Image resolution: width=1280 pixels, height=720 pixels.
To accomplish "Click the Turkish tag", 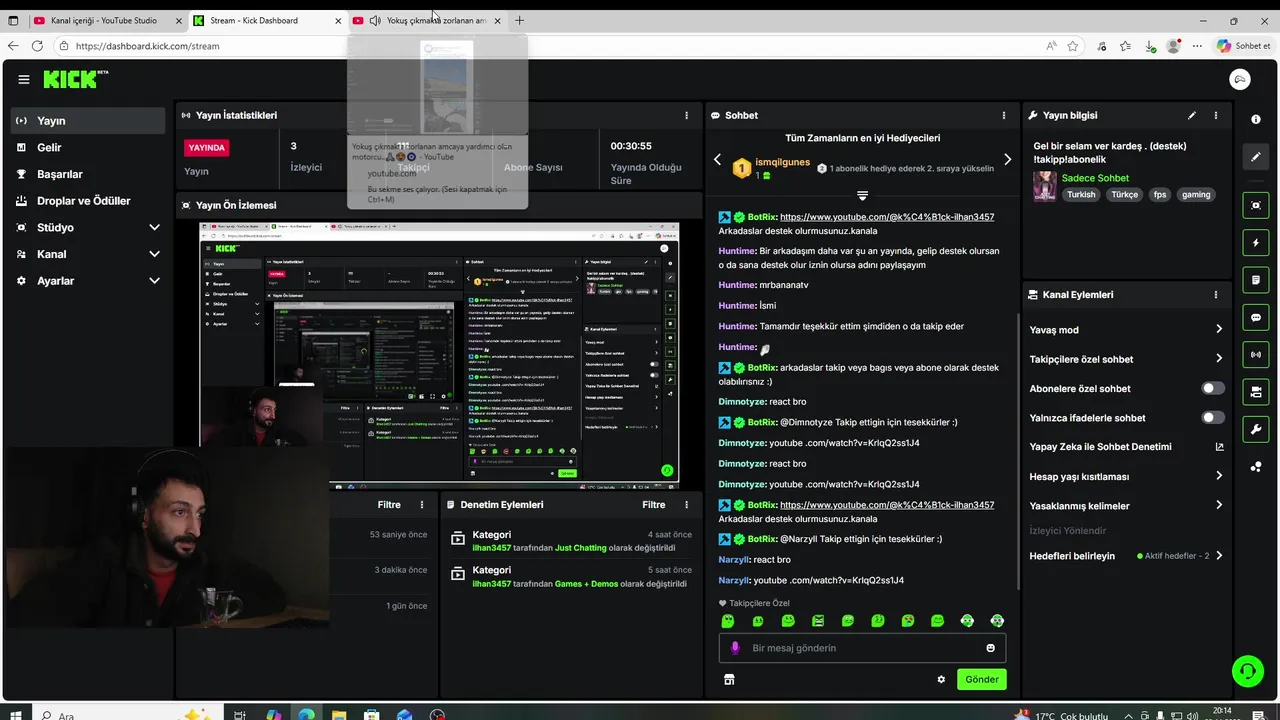I will (1081, 195).
